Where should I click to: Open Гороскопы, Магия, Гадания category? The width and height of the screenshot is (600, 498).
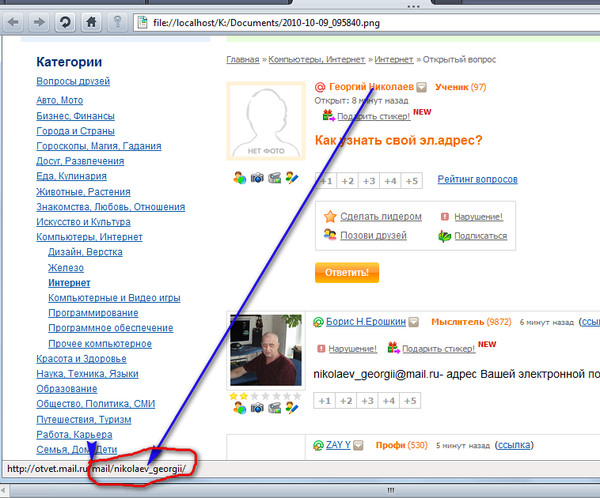coord(99,146)
